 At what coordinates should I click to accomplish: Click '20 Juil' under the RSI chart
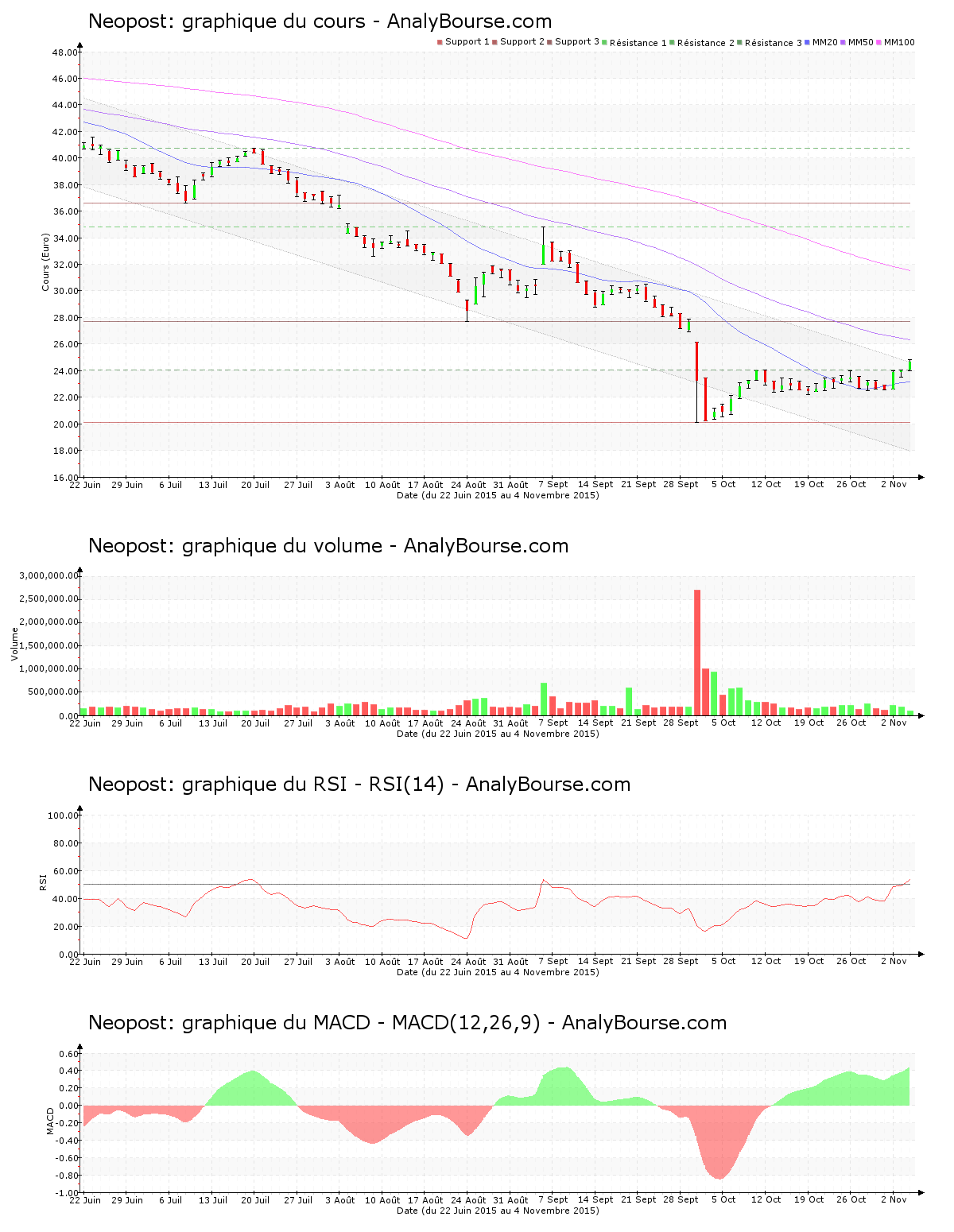(x=255, y=961)
